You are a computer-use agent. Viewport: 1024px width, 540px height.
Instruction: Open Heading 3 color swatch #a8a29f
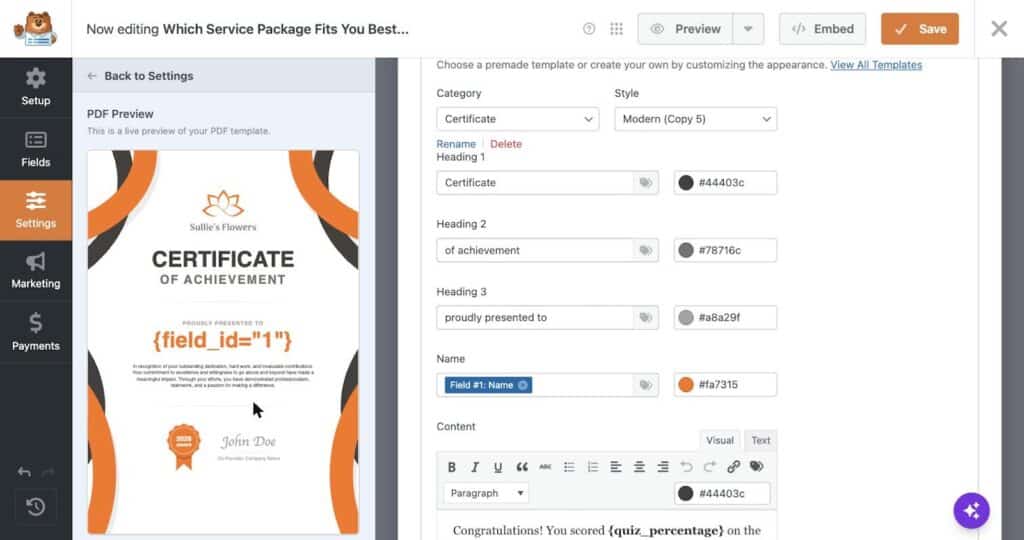(686, 317)
